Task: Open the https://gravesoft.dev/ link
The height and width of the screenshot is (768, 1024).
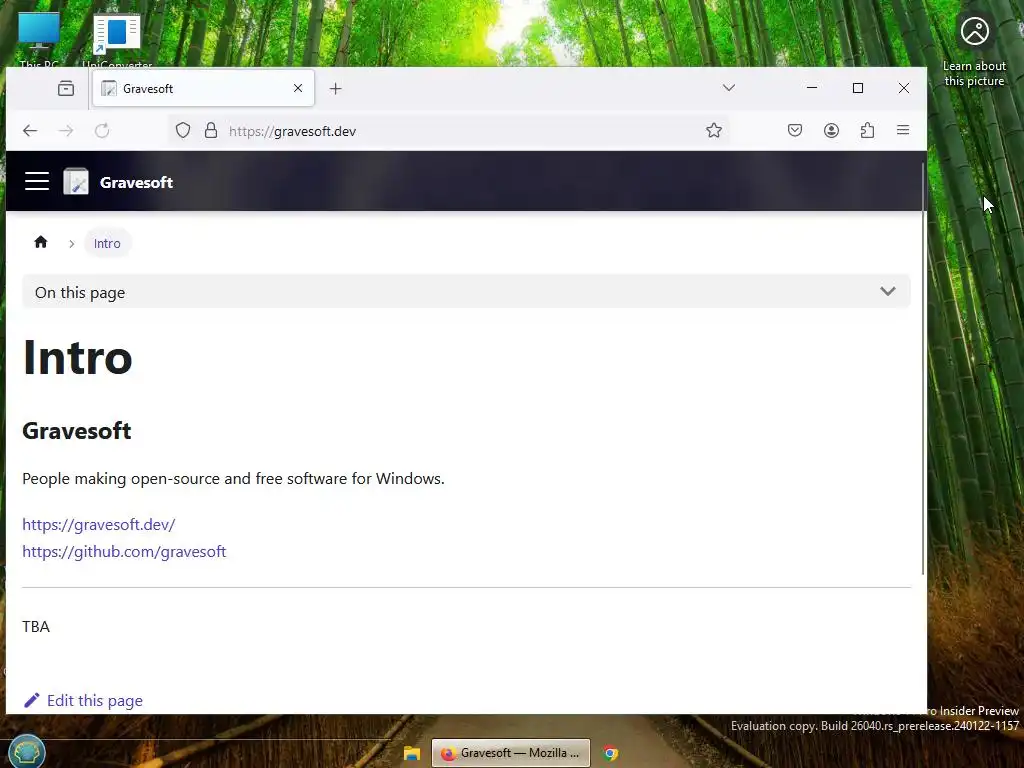Action: [99, 524]
